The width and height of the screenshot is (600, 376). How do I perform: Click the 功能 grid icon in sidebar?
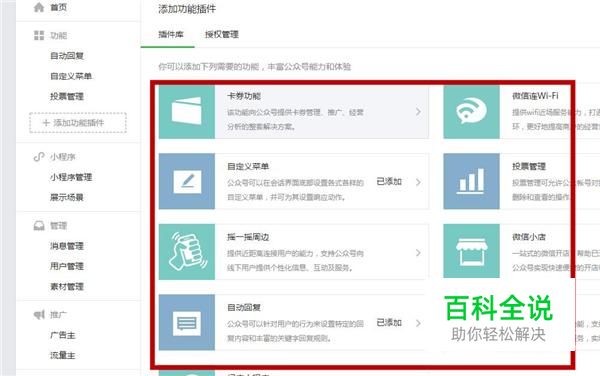[x=39, y=36]
